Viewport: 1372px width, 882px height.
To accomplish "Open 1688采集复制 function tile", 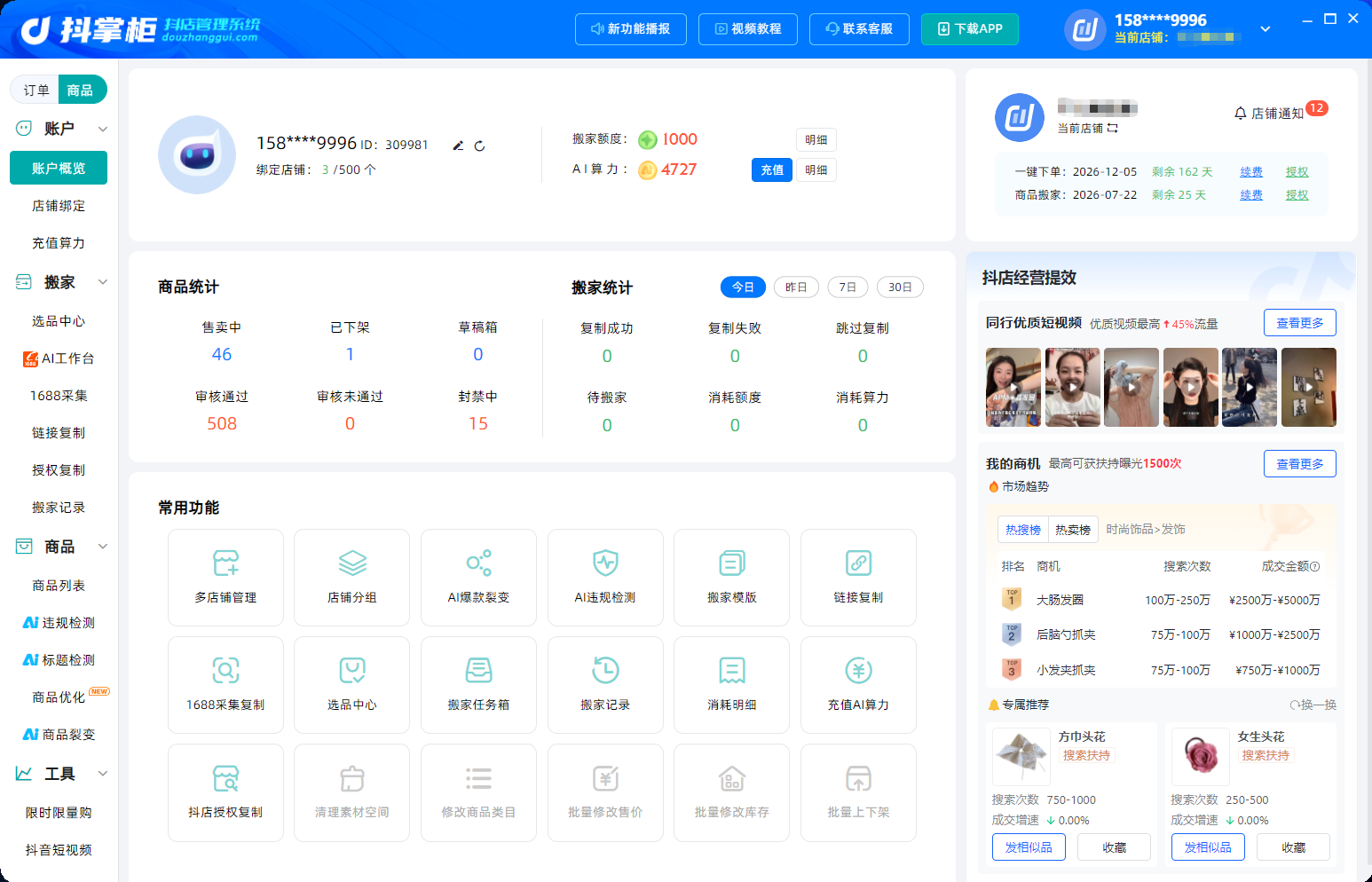I will pyautogui.click(x=225, y=685).
